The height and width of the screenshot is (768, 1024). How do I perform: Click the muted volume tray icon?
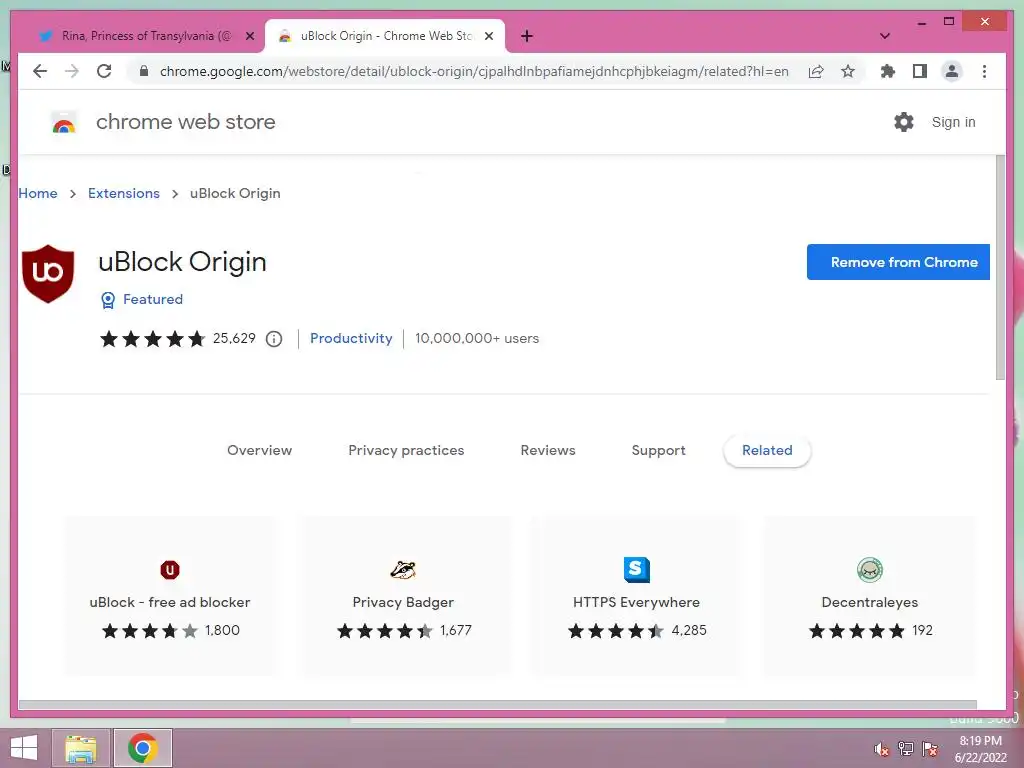(x=881, y=749)
